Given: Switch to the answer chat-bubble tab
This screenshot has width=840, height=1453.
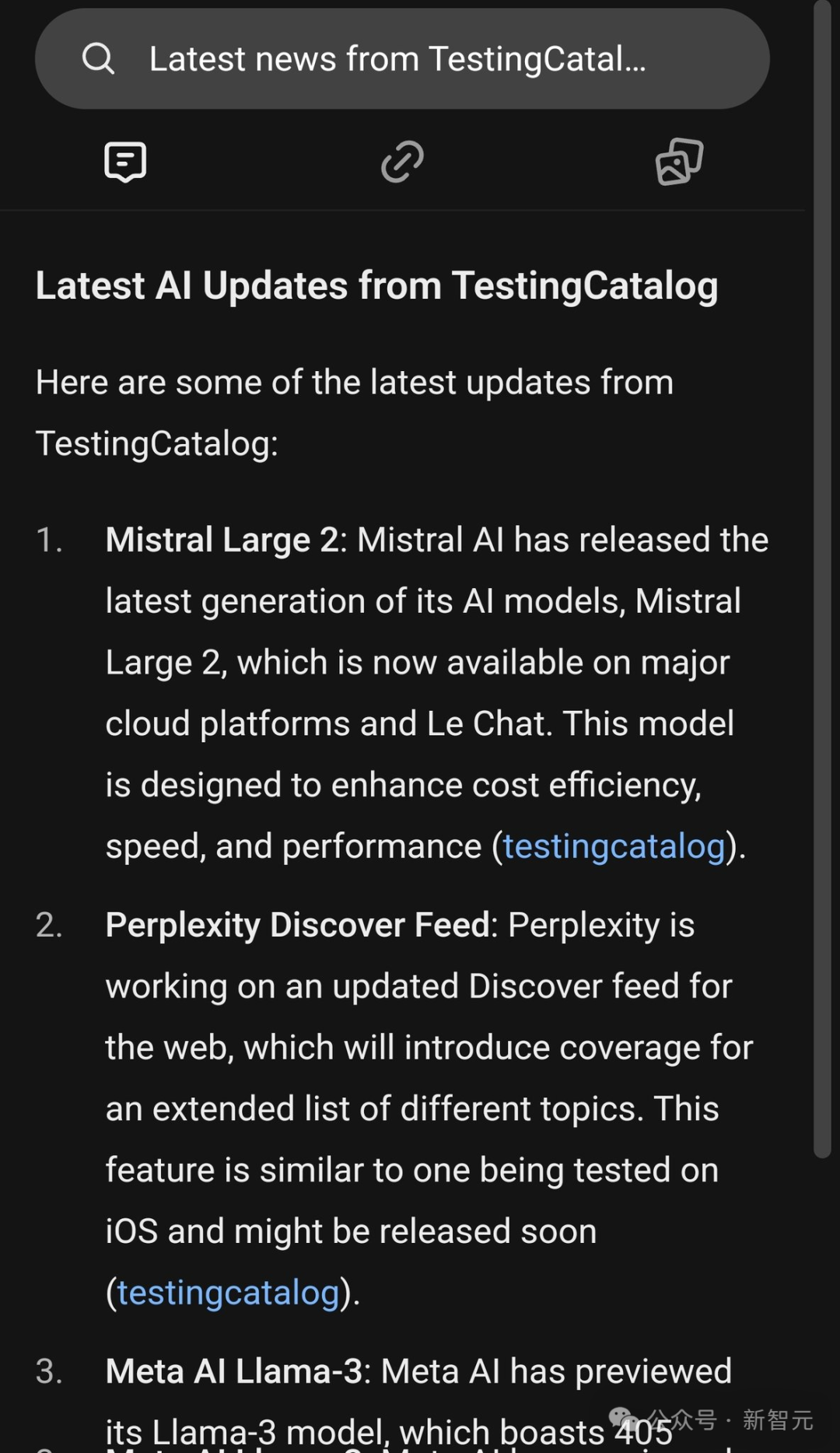Looking at the screenshot, I should pyautogui.click(x=125, y=162).
